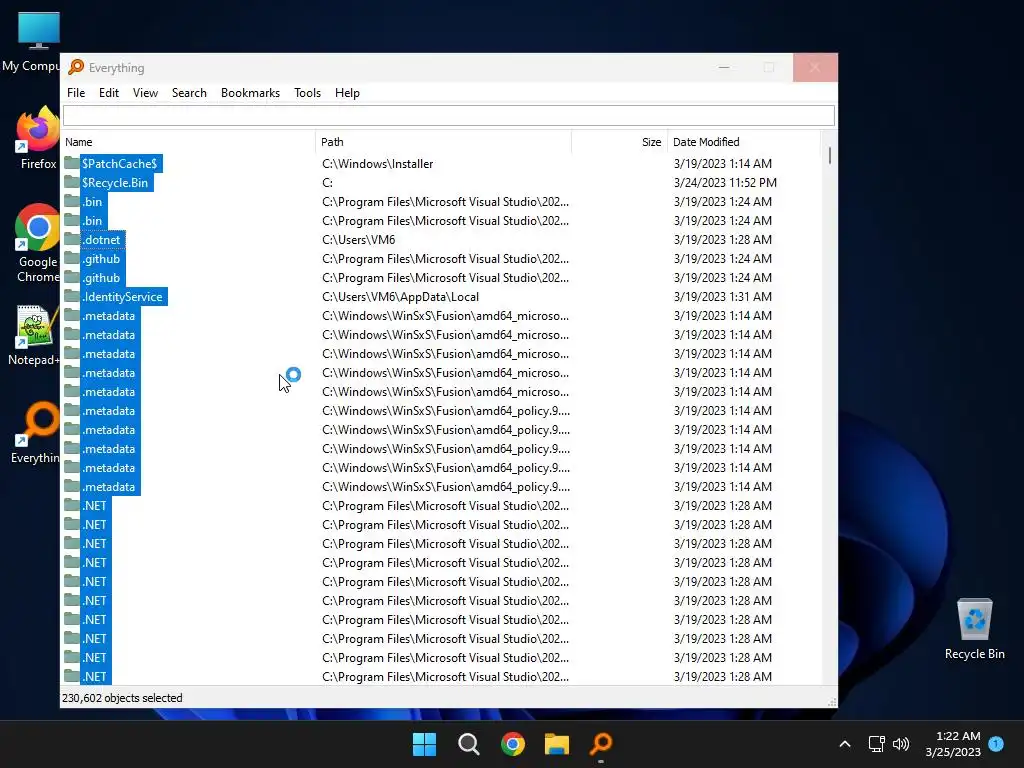
Task: Open the Help menu
Action: (347, 93)
